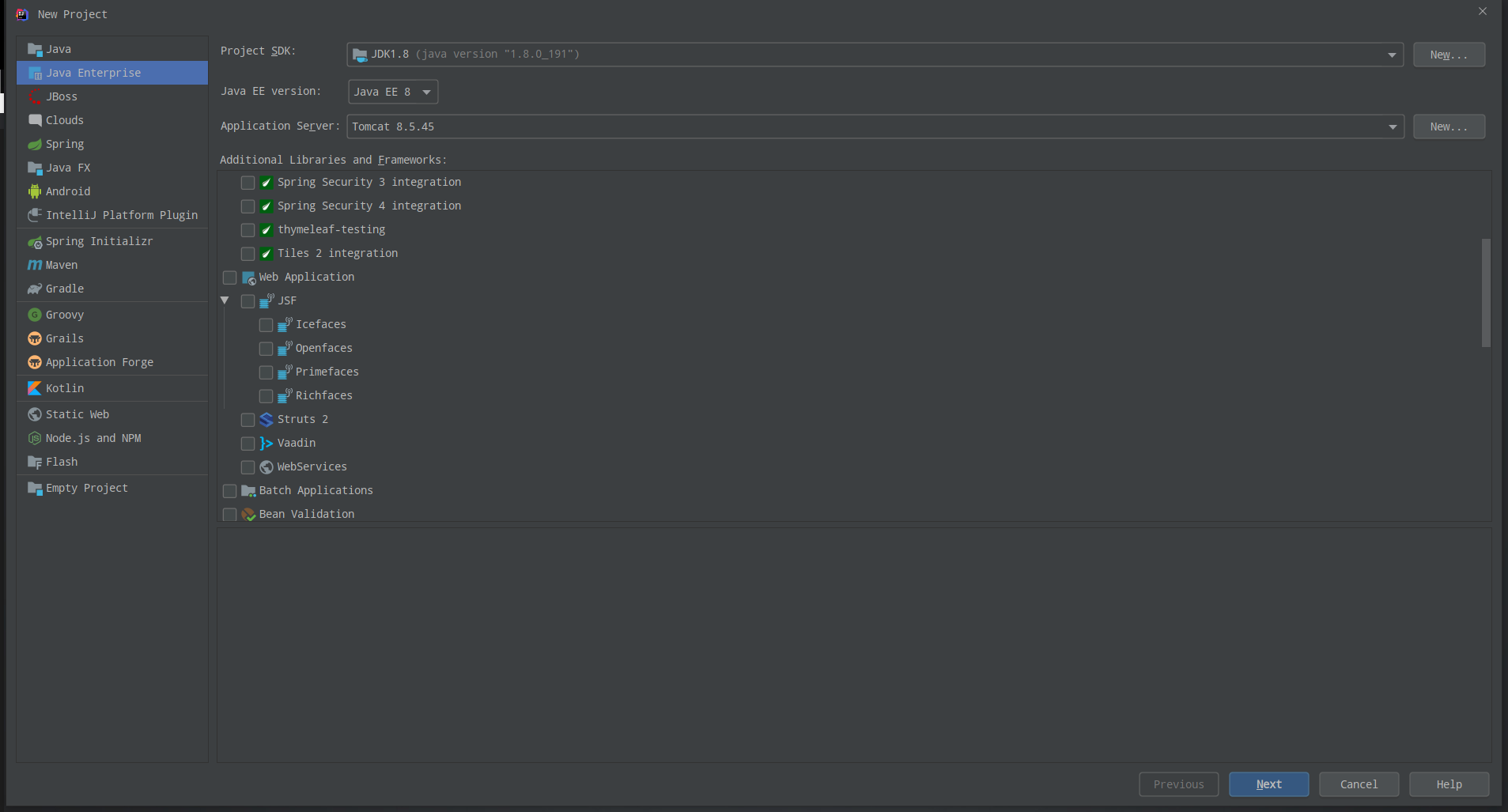This screenshot has height=812, width=1508.
Task: Enable the Batch Applications checkbox
Action: click(x=229, y=491)
